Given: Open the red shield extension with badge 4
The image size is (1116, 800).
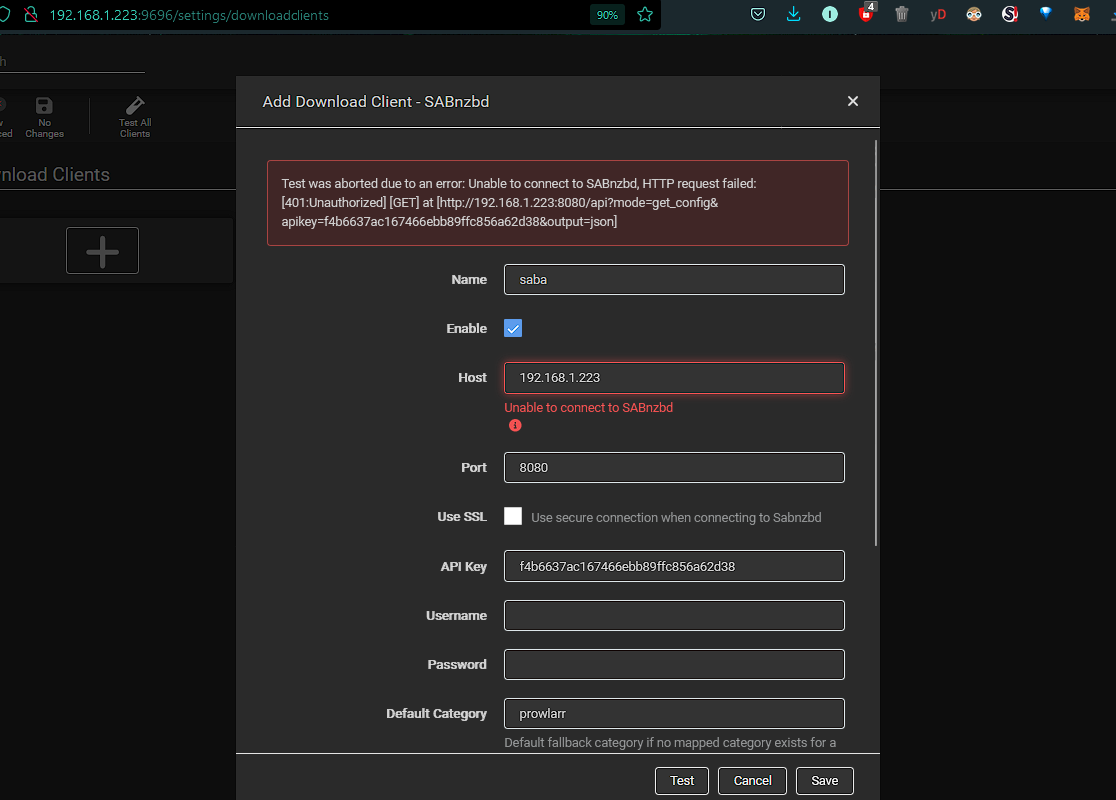Looking at the screenshot, I should coord(866,14).
